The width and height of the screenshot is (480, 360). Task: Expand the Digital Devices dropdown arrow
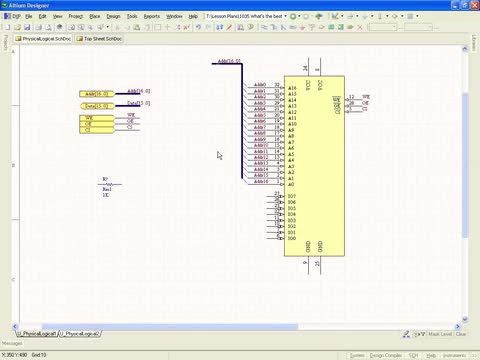[387, 16]
